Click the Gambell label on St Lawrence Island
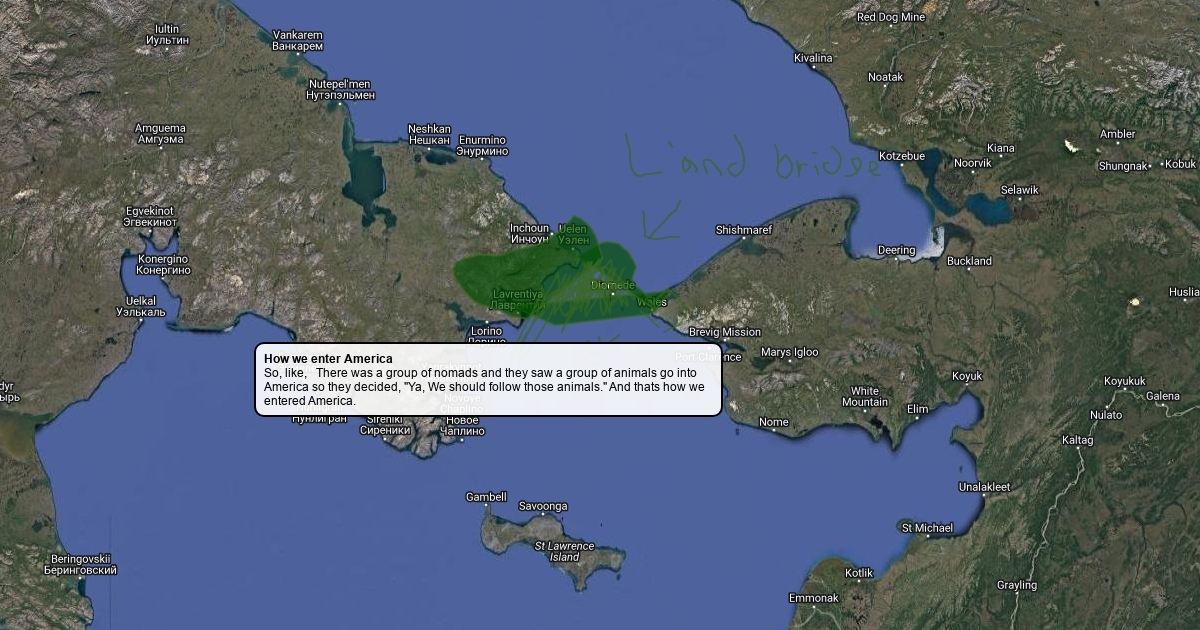The height and width of the screenshot is (630, 1200). point(486,497)
